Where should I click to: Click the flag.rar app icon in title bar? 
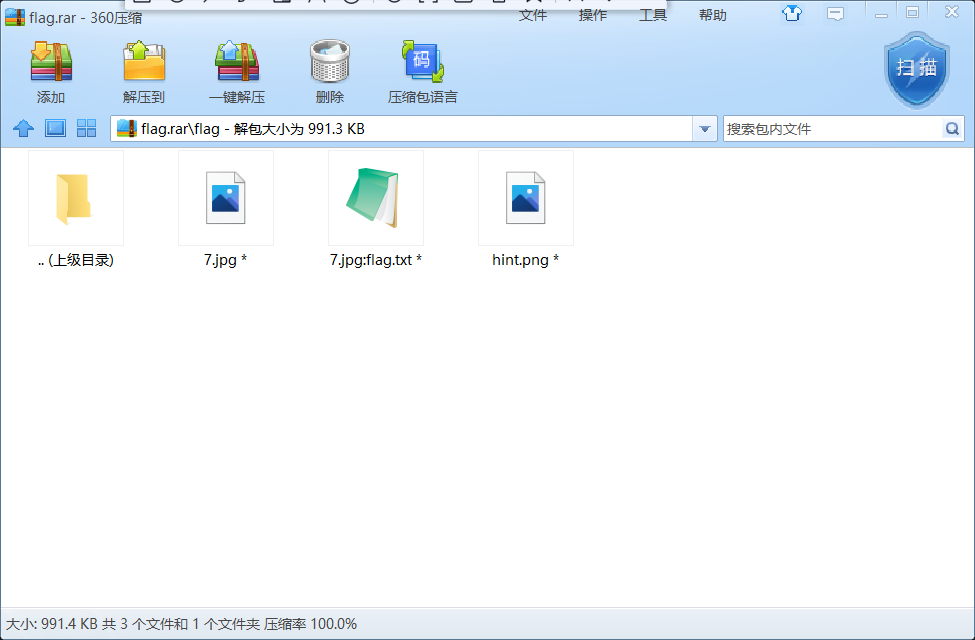click(15, 17)
